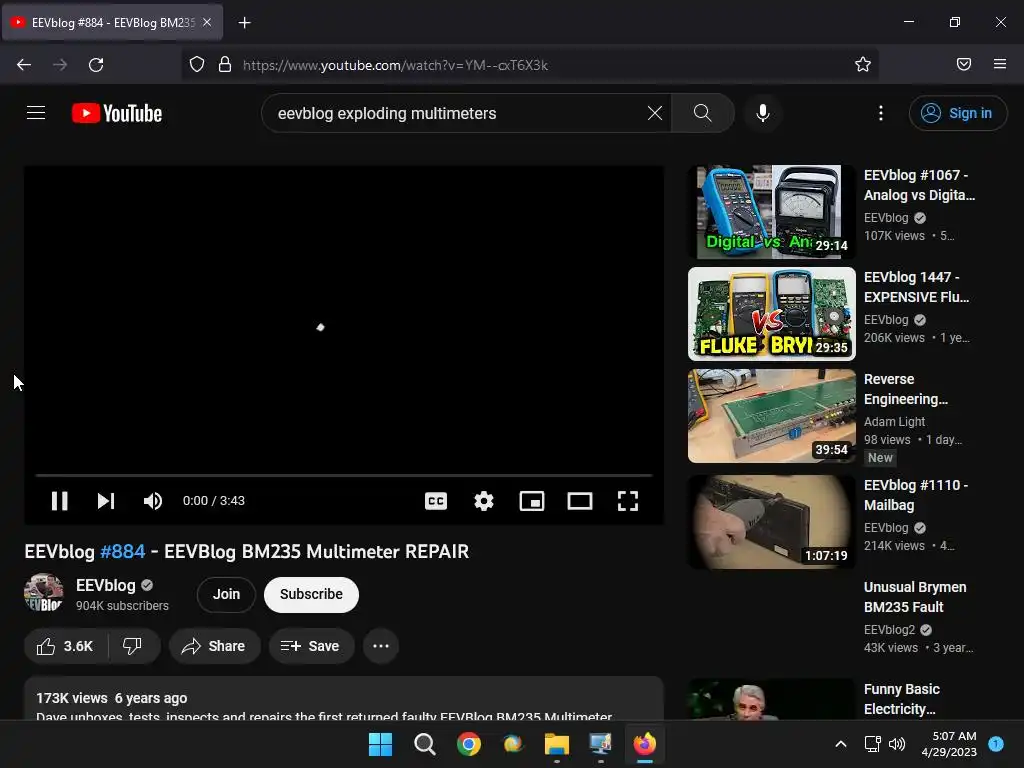Enable miniplayer mode
This screenshot has width=1024, height=768.
(x=532, y=501)
